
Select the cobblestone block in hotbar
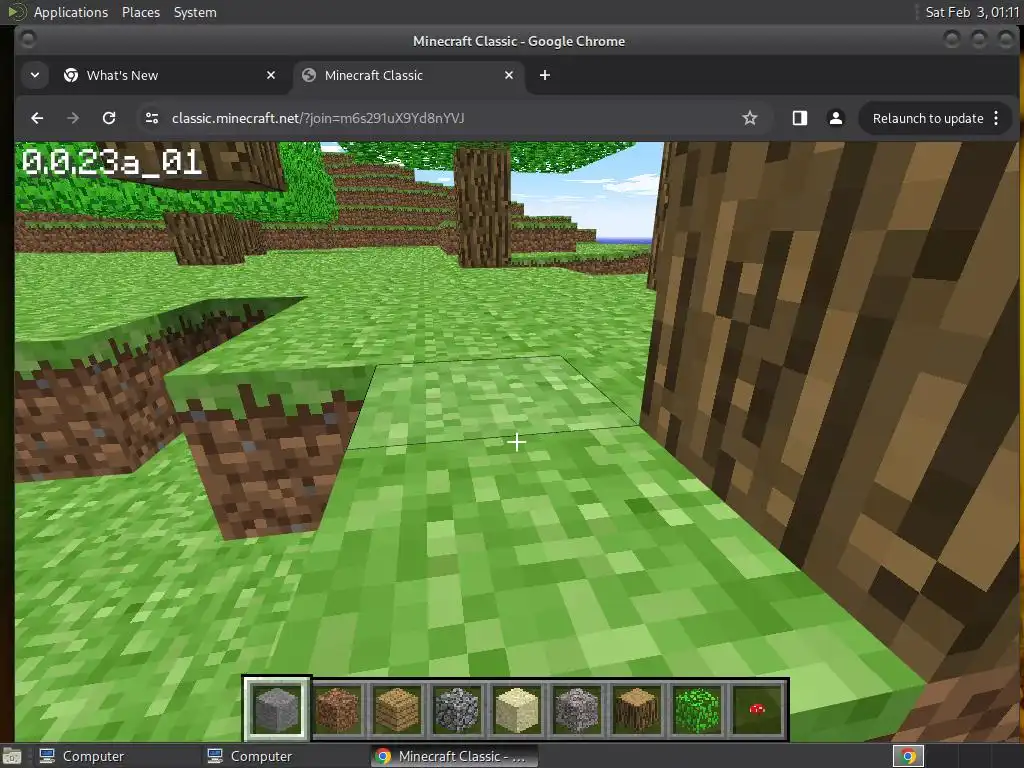pyautogui.click(x=457, y=709)
